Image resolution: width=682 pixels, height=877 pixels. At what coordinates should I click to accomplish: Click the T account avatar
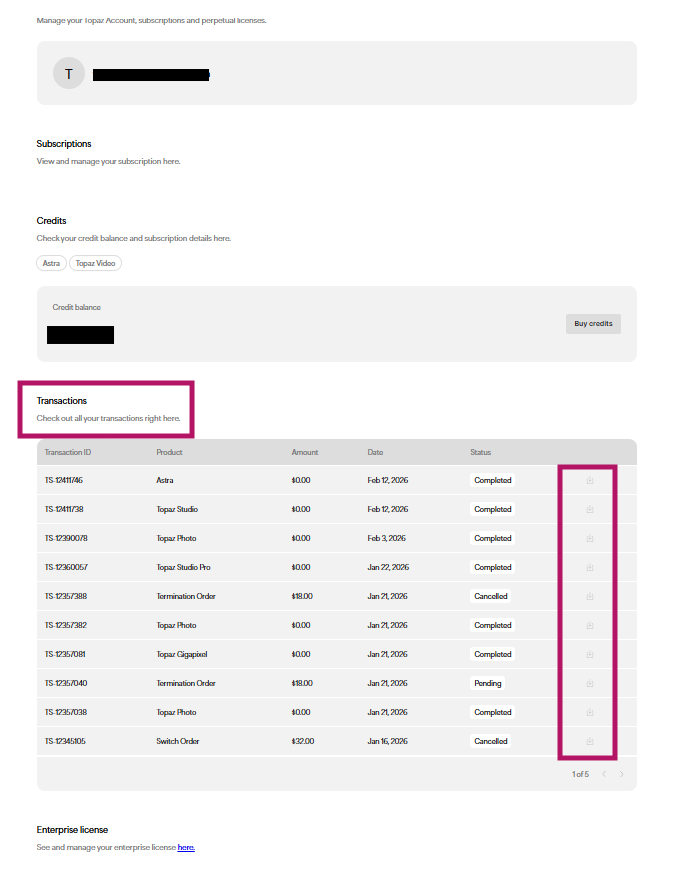pos(69,73)
